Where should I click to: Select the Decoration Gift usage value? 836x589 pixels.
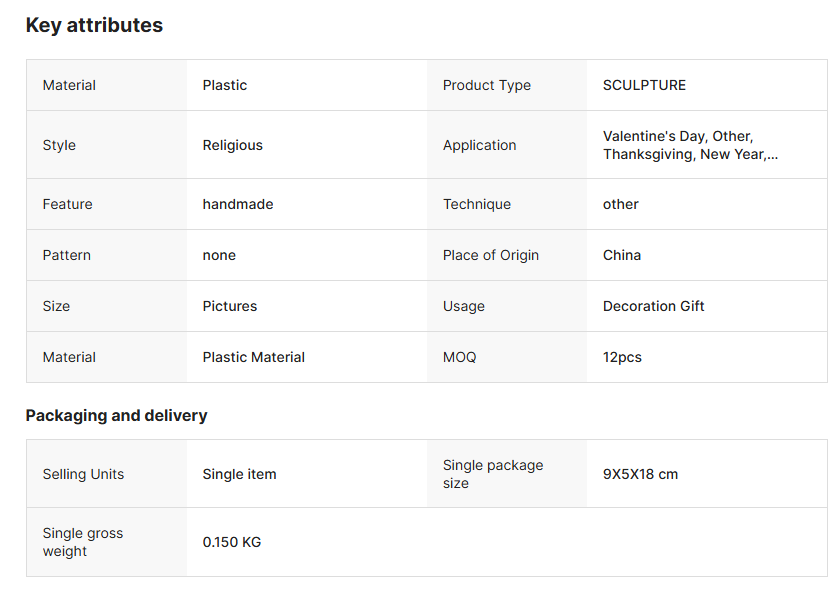[x=653, y=306]
